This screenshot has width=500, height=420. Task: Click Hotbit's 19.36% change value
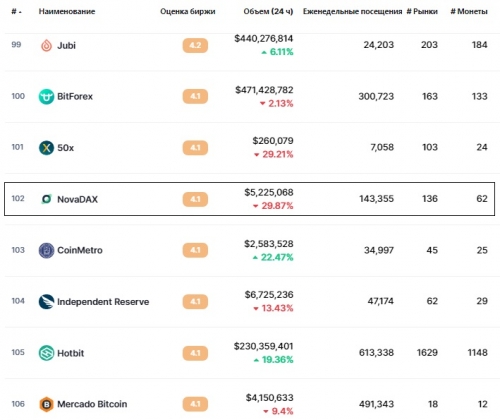coord(277,360)
